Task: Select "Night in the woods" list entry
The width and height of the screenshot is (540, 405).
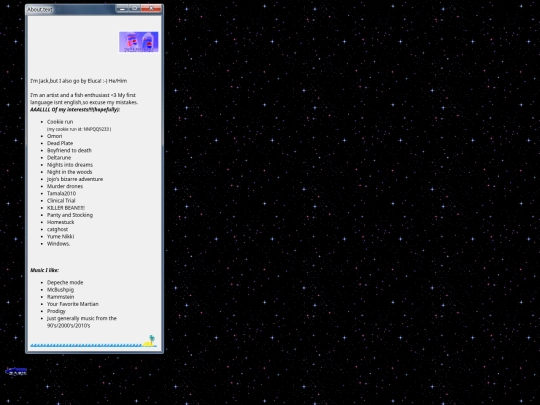Action: (x=70, y=172)
